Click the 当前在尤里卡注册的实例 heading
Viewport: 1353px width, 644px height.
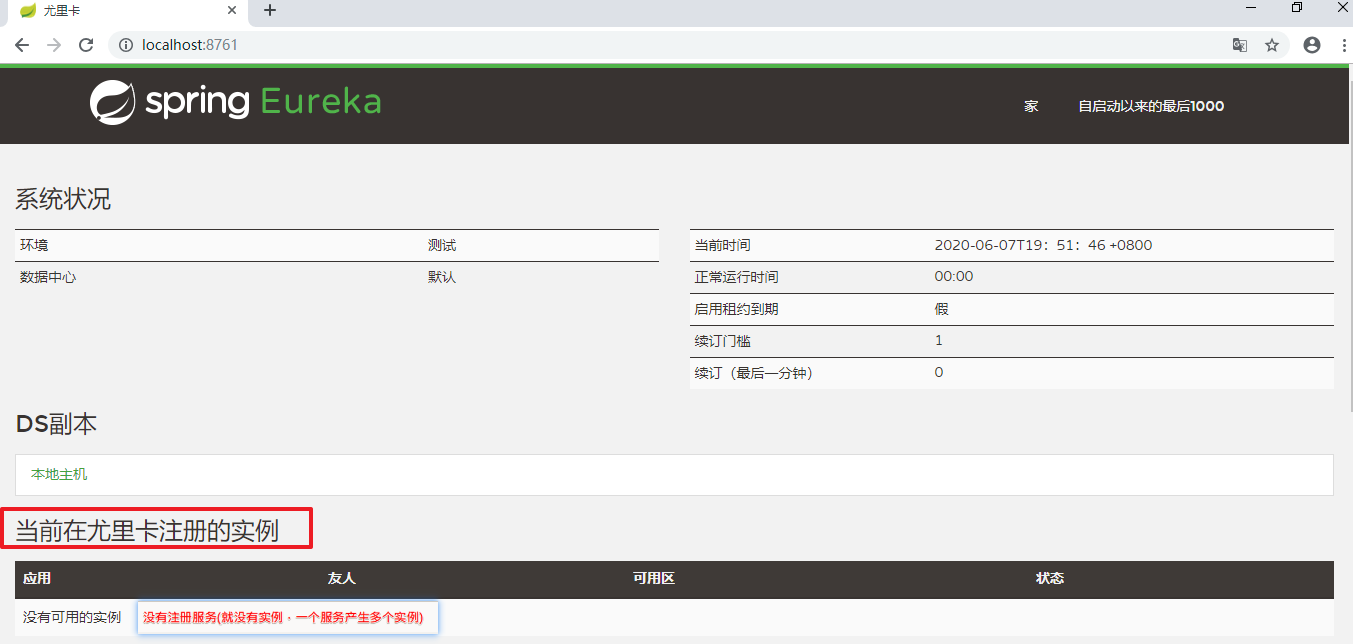coord(147,530)
